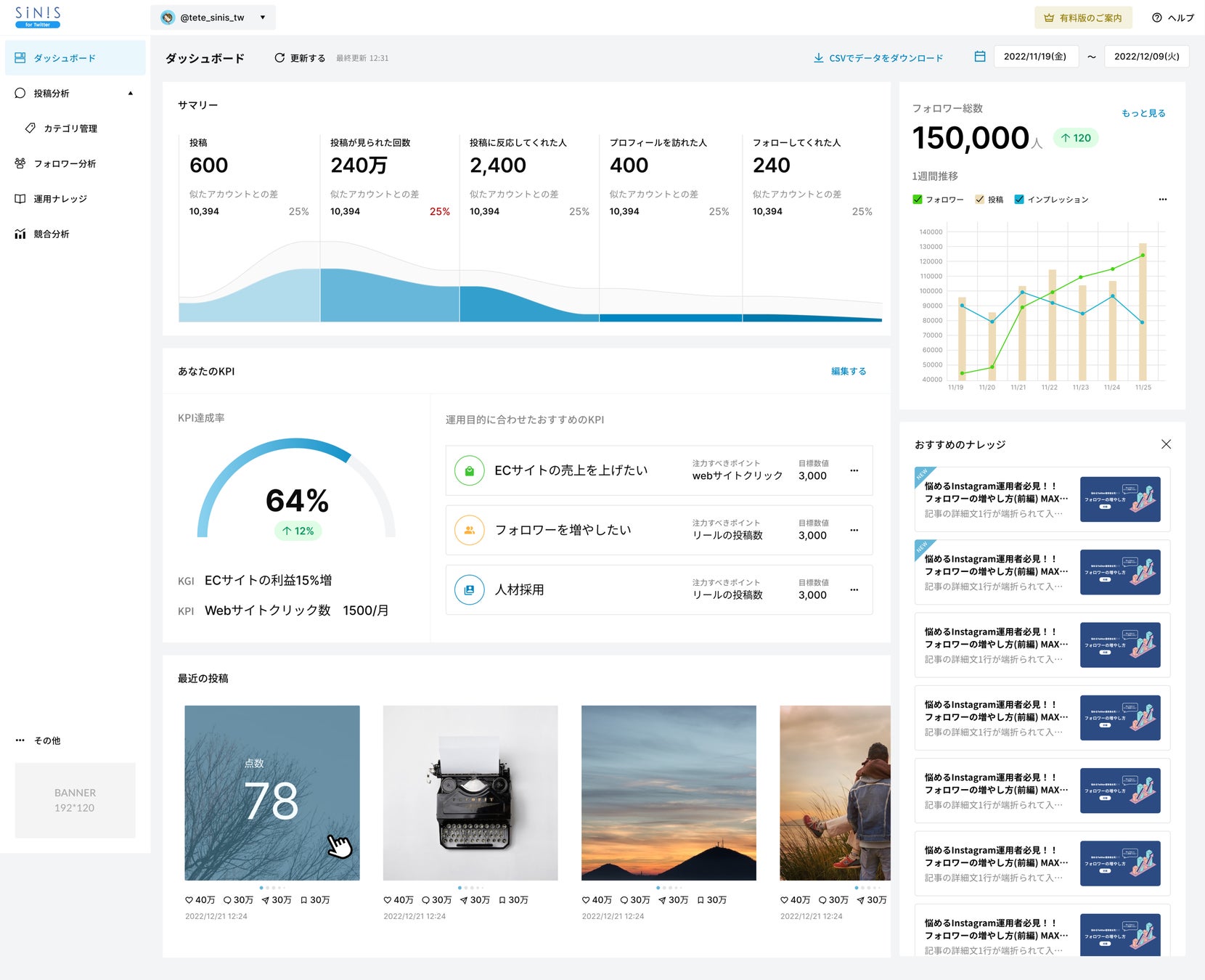The width and height of the screenshot is (1205, 980).
Task: Select 投稿分析 in the sidebar
Action: [51, 93]
